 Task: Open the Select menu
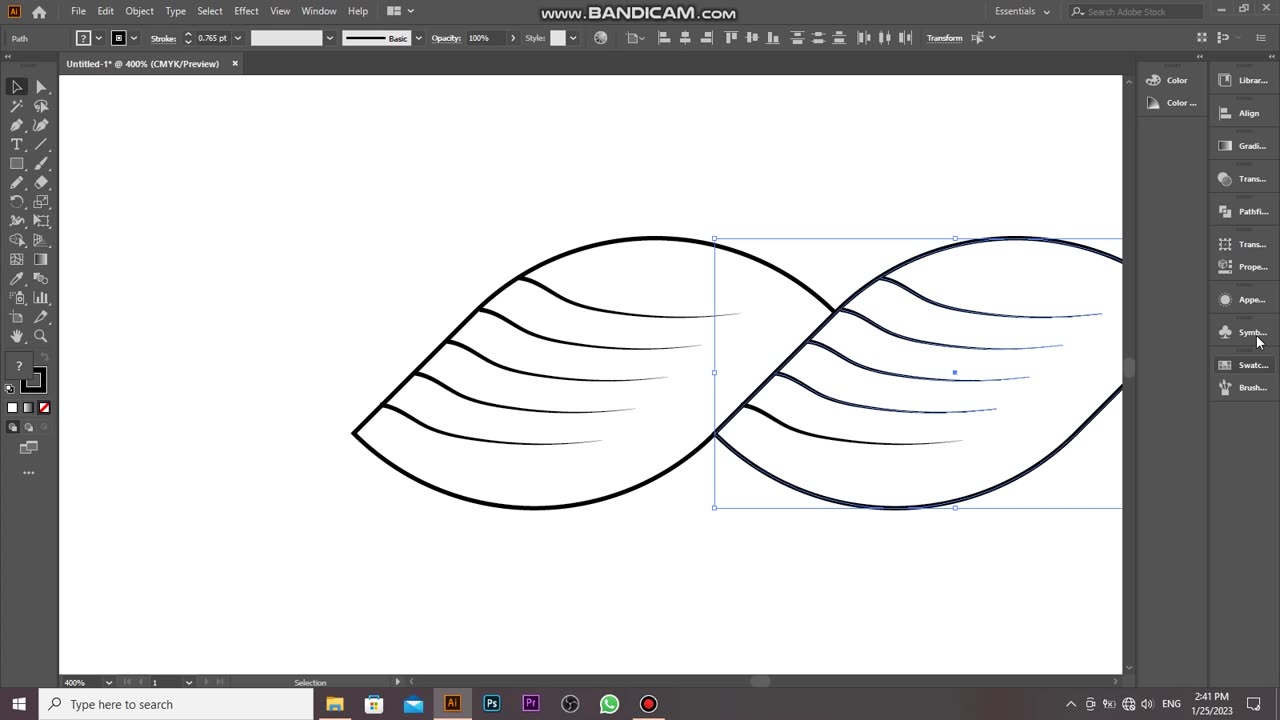coord(210,11)
